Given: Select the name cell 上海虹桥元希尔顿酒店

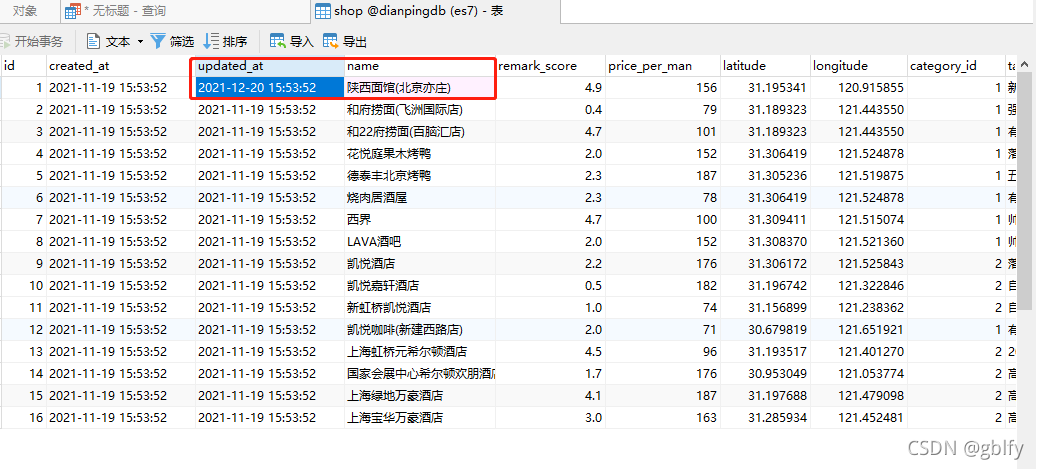Looking at the screenshot, I should pyautogui.click(x=419, y=351).
